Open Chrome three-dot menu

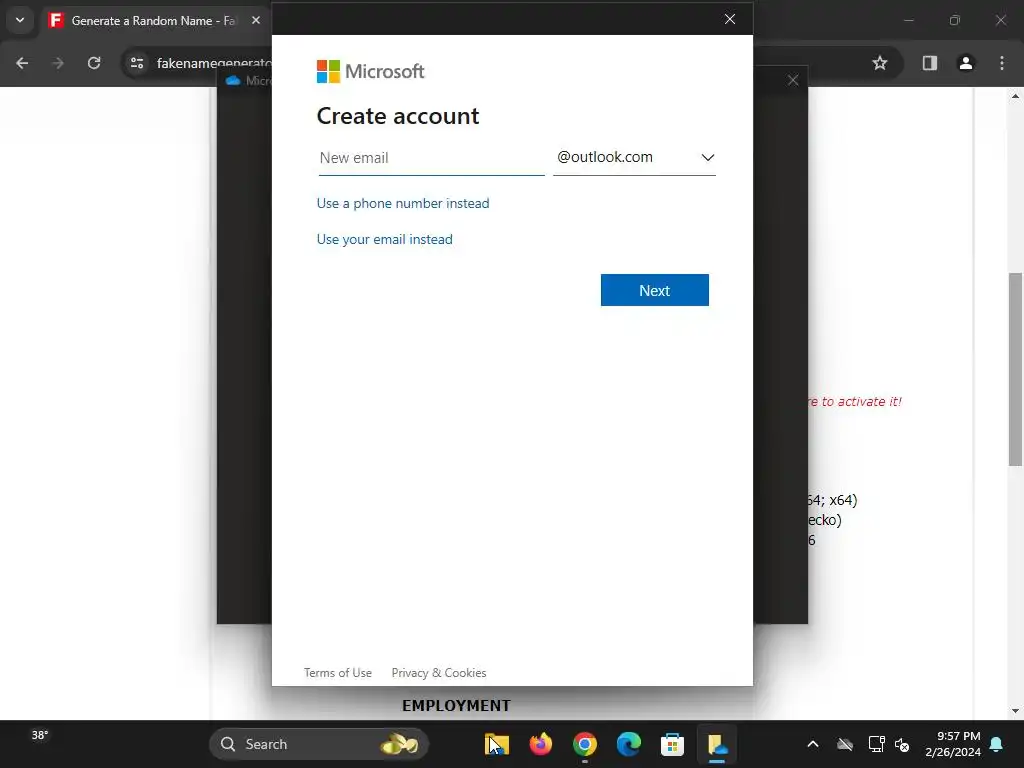1002,63
